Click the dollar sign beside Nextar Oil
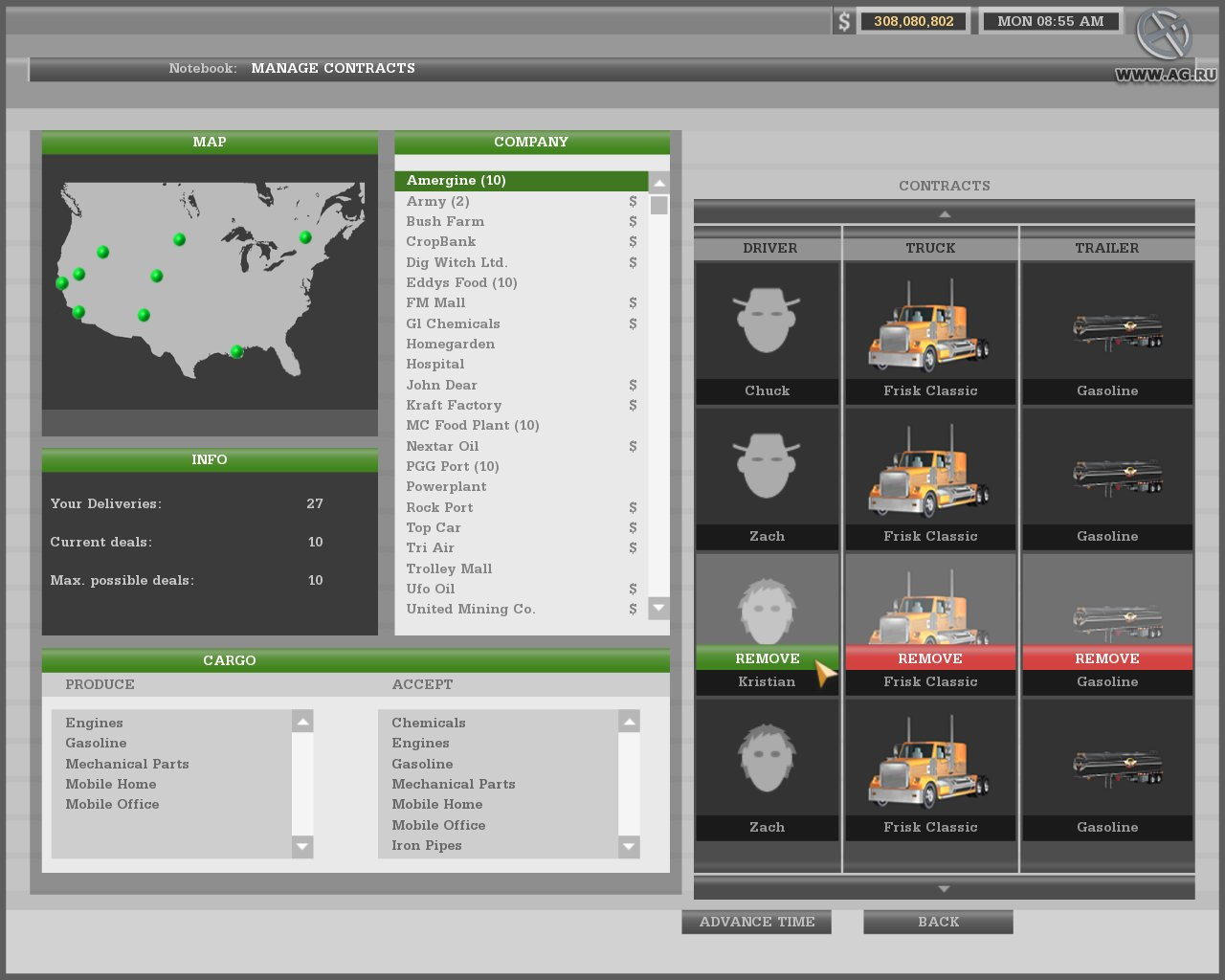 633,446
